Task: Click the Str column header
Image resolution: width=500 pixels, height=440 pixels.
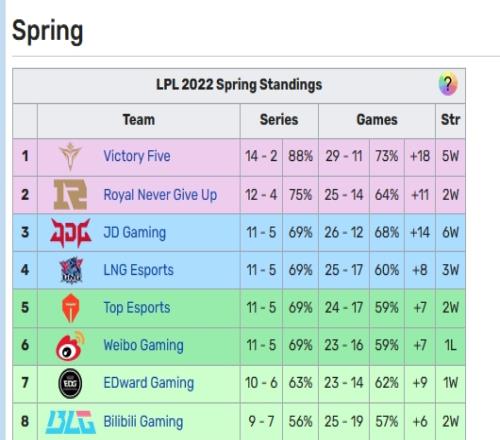Action: pyautogui.click(x=450, y=120)
